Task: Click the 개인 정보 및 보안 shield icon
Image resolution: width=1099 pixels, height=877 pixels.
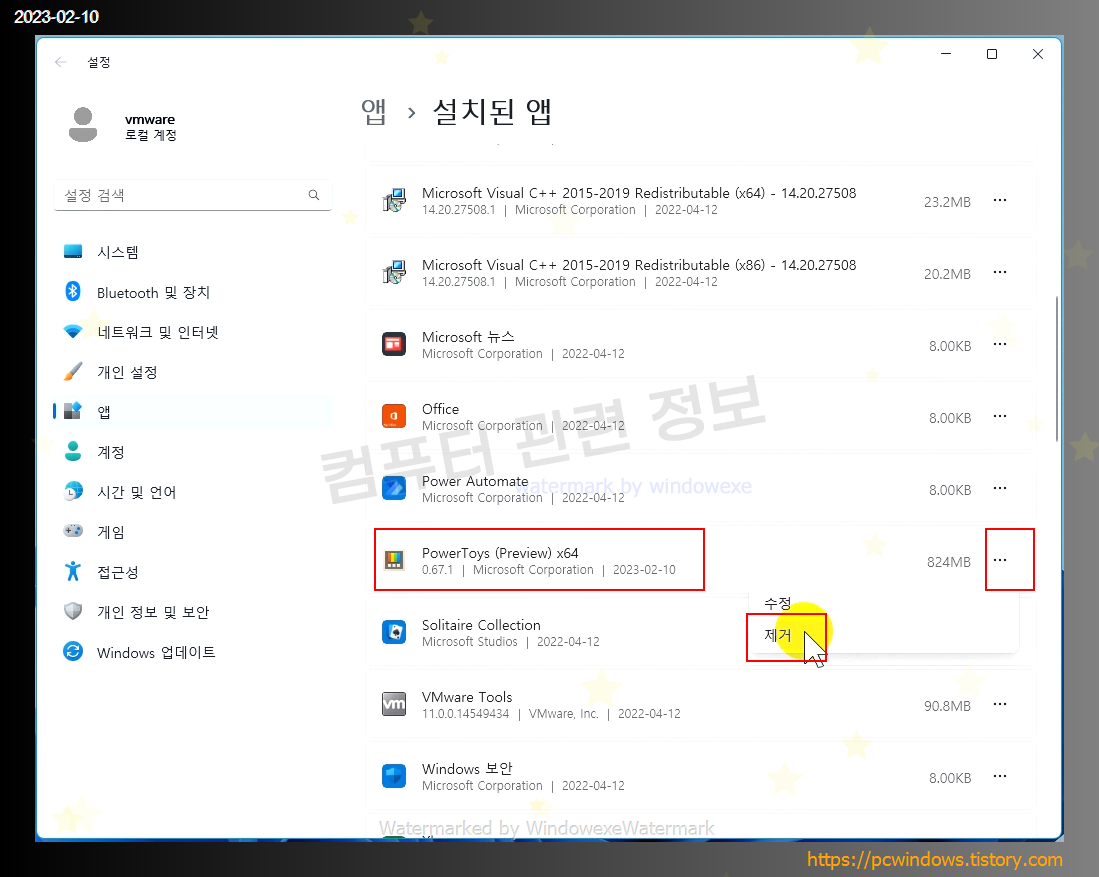Action: (73, 611)
